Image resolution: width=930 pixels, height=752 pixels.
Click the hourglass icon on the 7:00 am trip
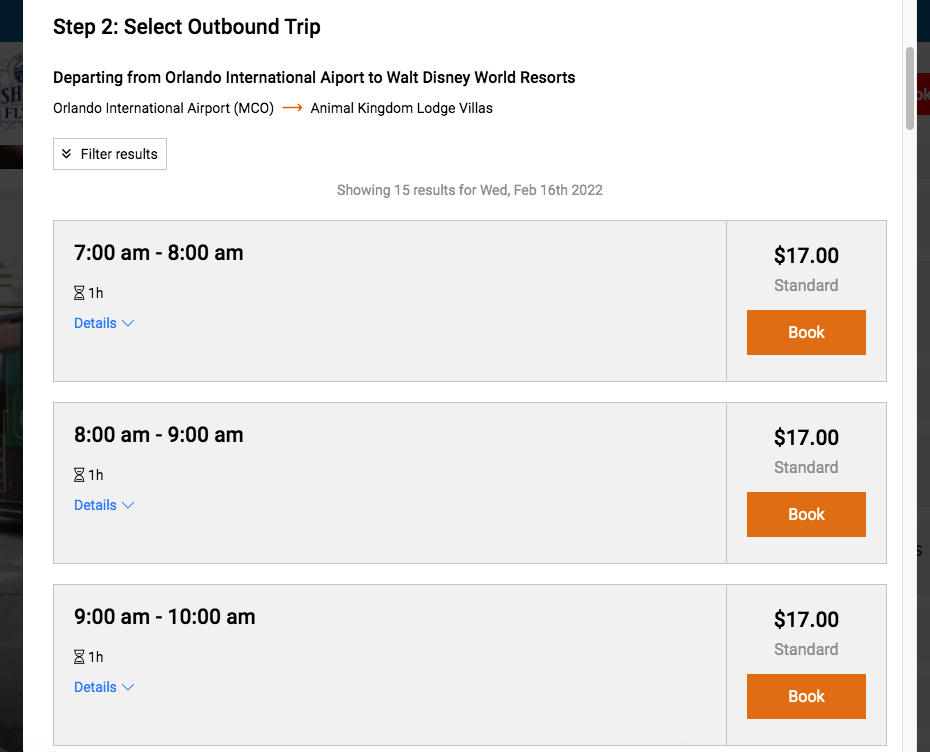(x=80, y=293)
